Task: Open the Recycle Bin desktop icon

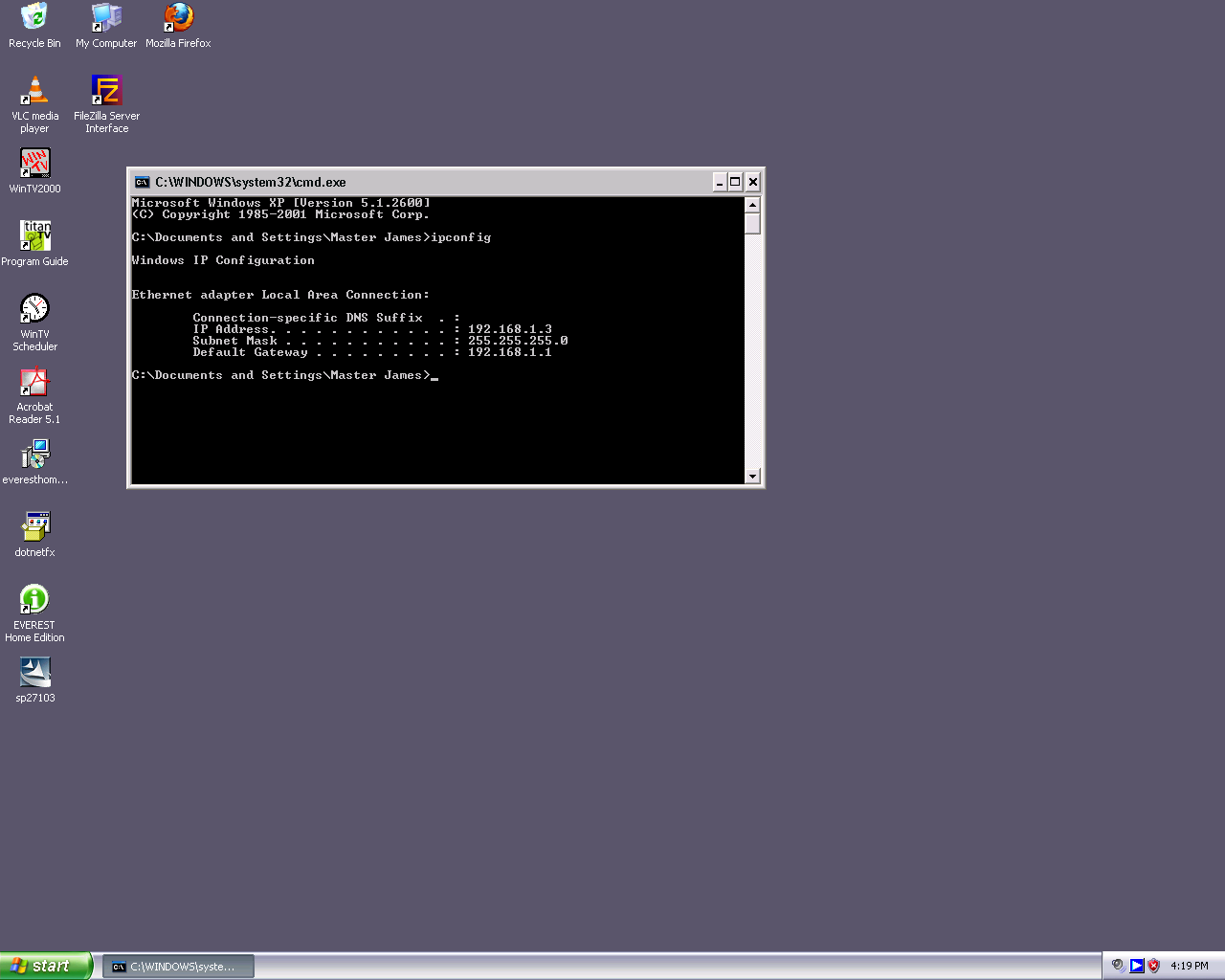Action: (x=34, y=17)
